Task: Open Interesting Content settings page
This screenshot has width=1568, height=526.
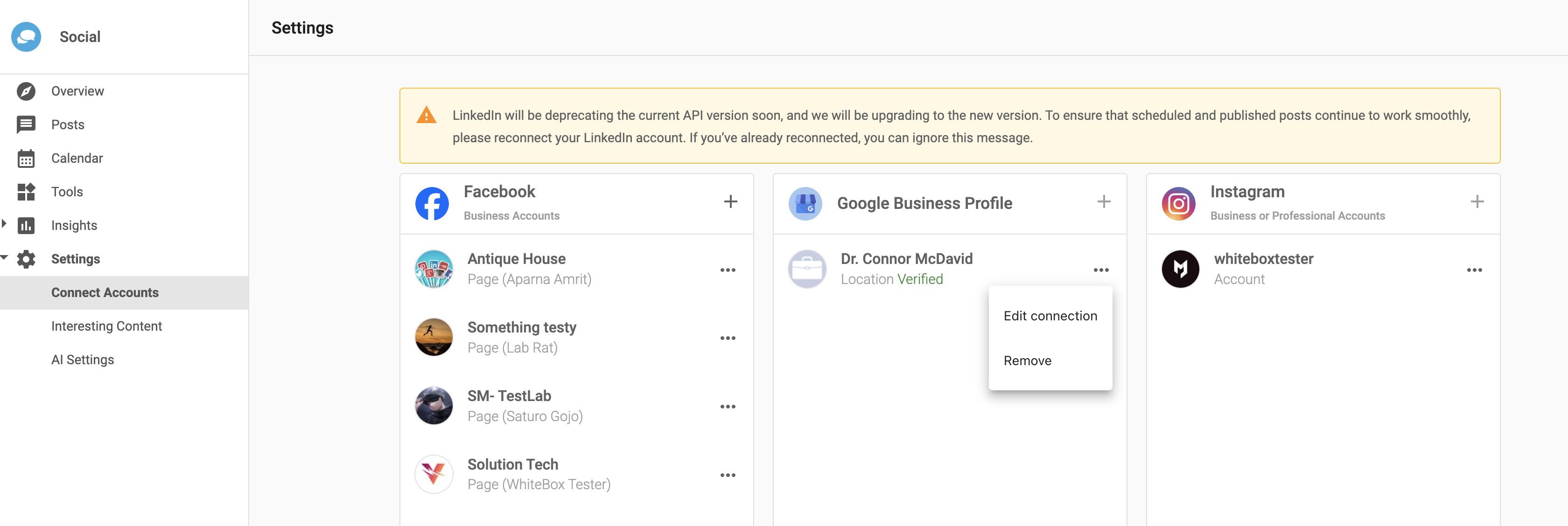Action: (106, 326)
